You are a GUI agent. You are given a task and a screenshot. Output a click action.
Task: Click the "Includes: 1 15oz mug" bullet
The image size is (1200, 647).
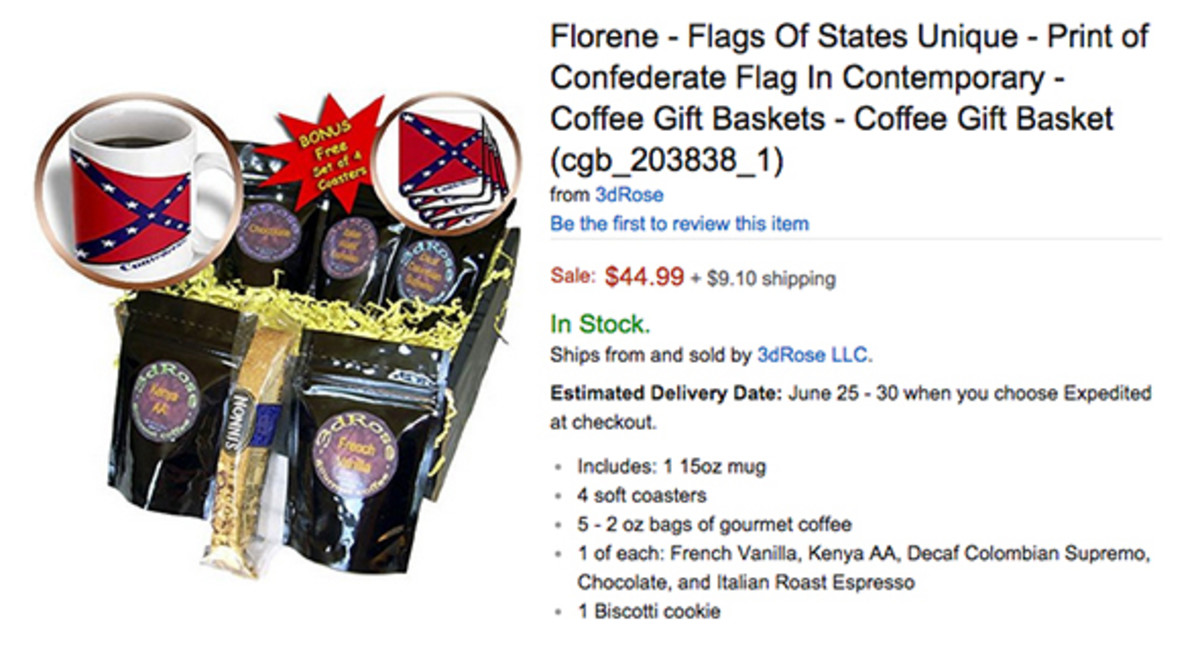click(671, 466)
